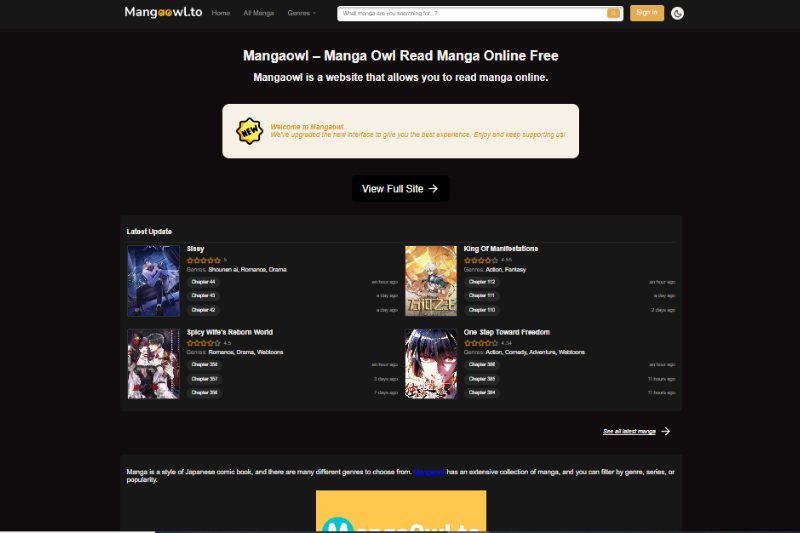Click the arrow beside See all latest manga
800x533 pixels.
pos(666,432)
